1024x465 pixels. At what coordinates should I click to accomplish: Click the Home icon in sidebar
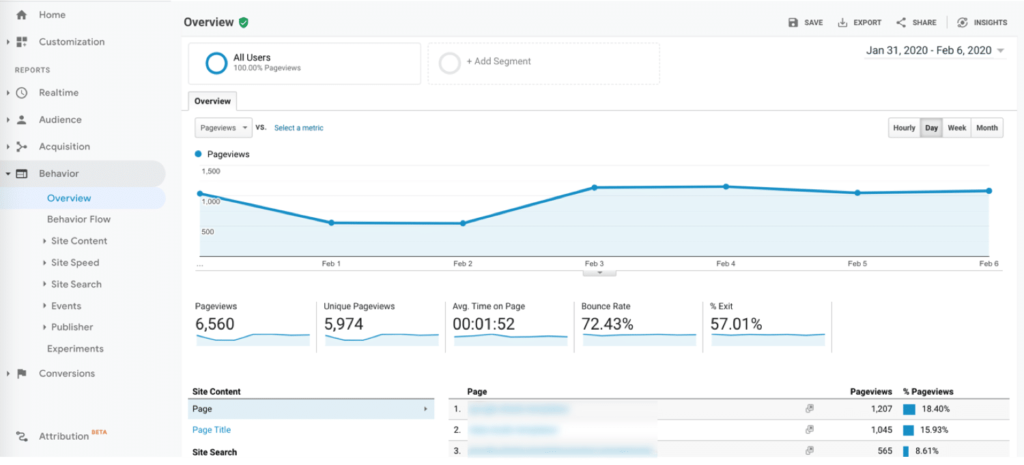tap(22, 15)
